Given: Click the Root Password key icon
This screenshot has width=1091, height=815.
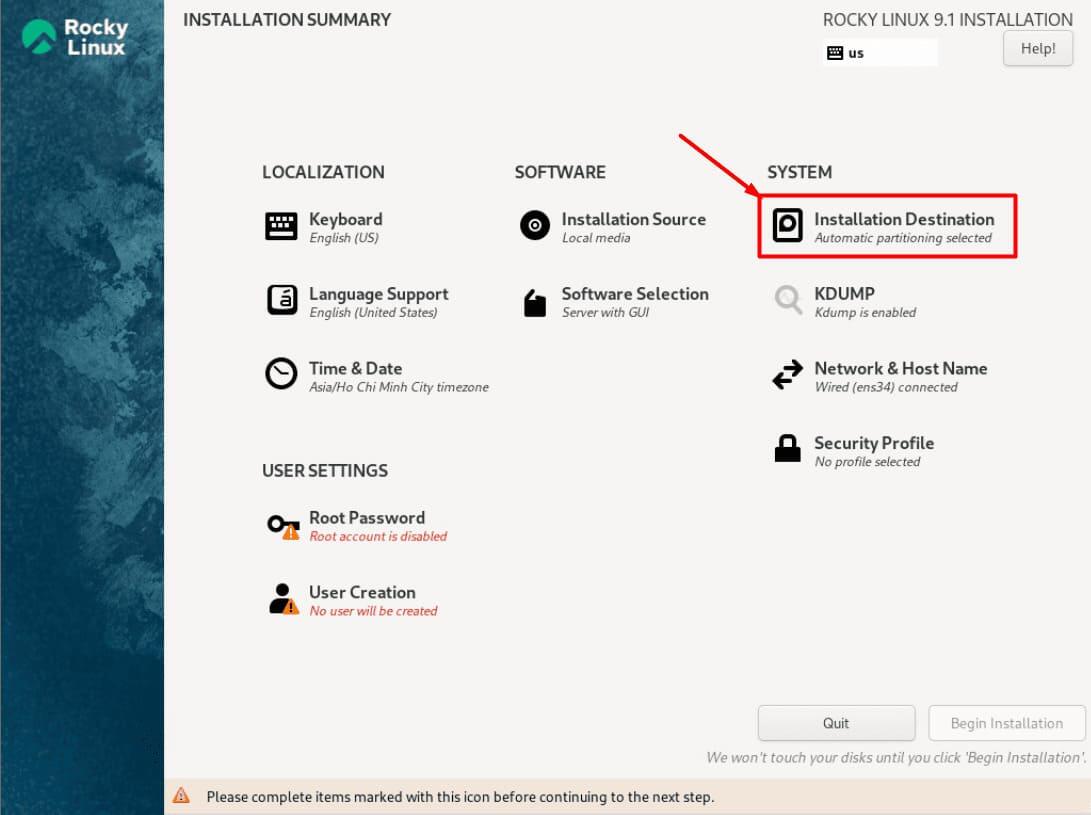Looking at the screenshot, I should pyautogui.click(x=282, y=525).
